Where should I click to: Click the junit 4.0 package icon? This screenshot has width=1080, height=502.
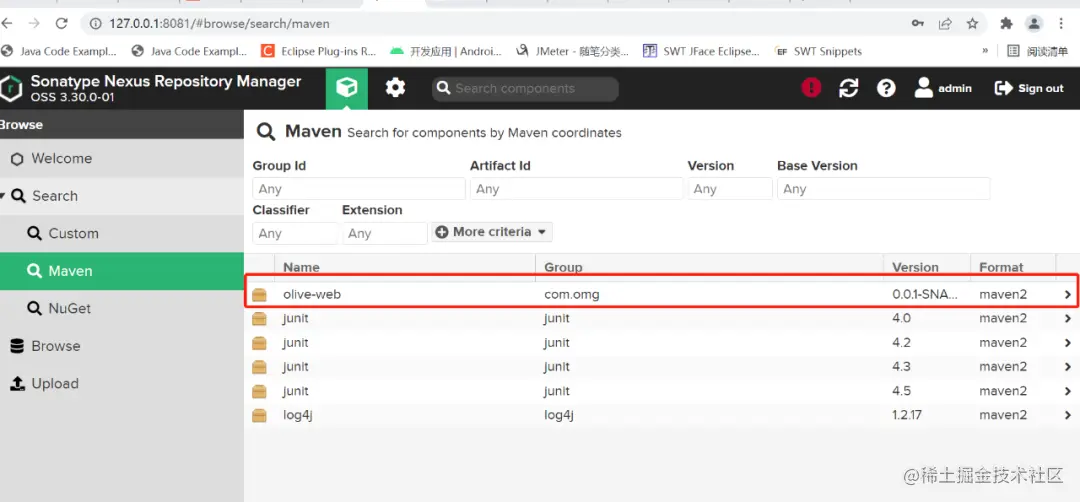259,319
